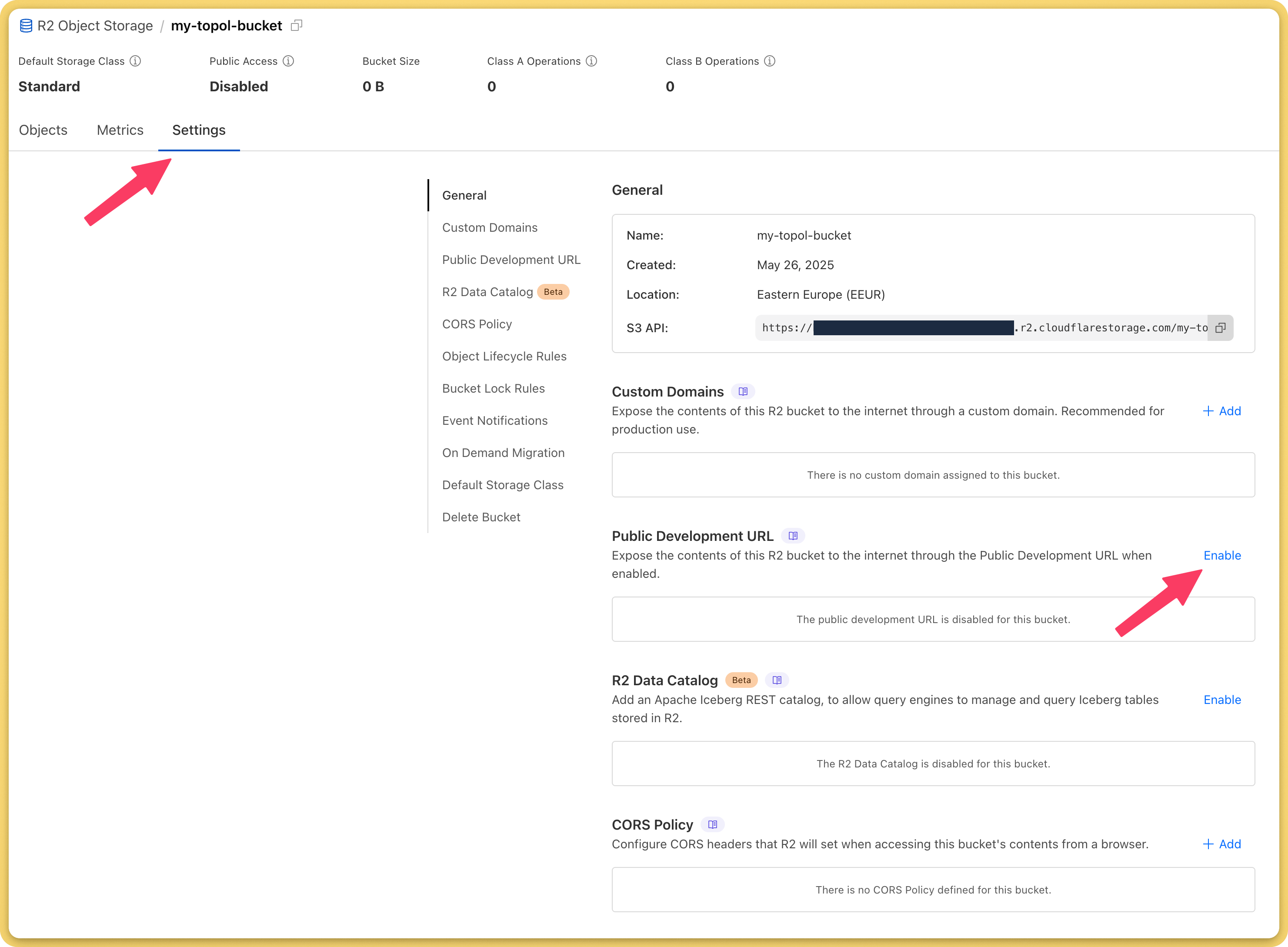
Task: Jump to Custom Domains in sidebar
Action: coord(490,227)
